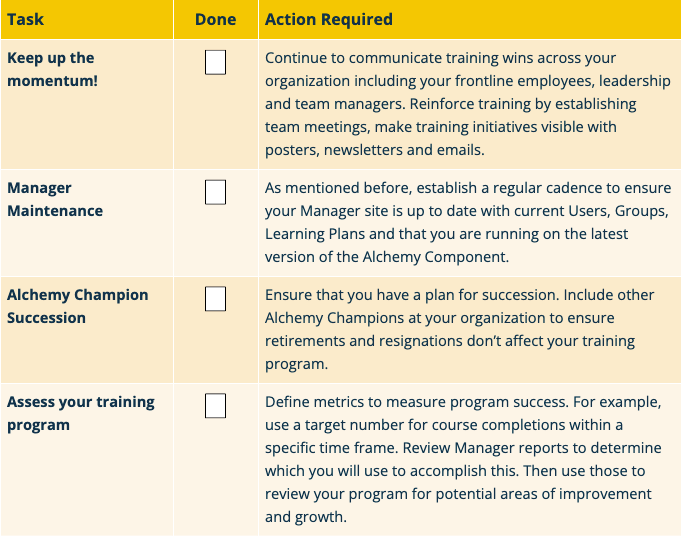Click the "Learning Plans" phrase
This screenshot has height=537, width=681.
(311, 234)
